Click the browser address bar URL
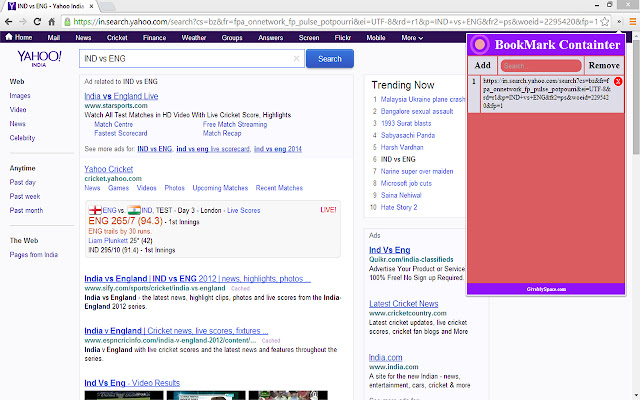Screen dimensions: 640x400 335,22
